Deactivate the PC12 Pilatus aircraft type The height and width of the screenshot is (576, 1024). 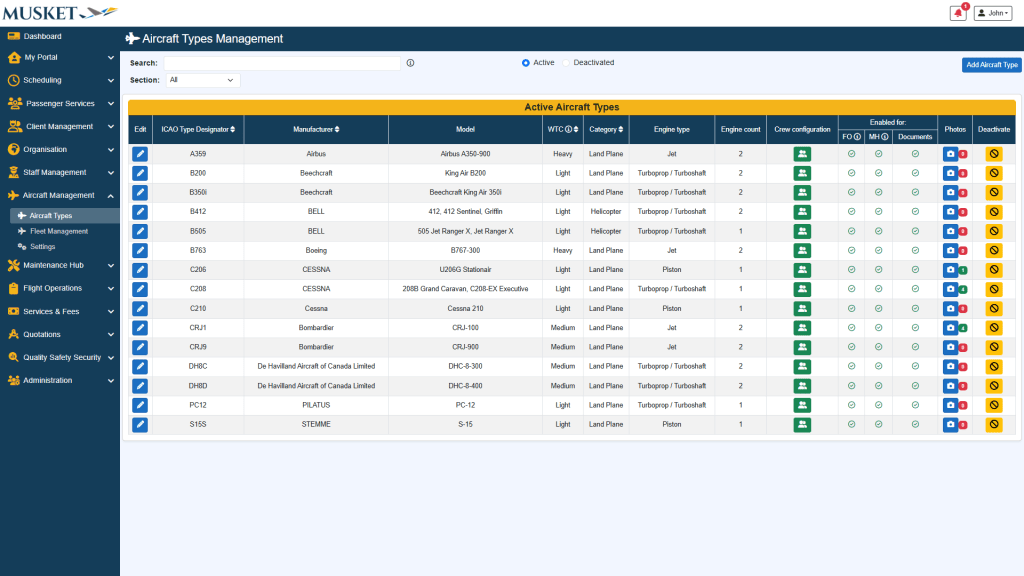point(994,405)
